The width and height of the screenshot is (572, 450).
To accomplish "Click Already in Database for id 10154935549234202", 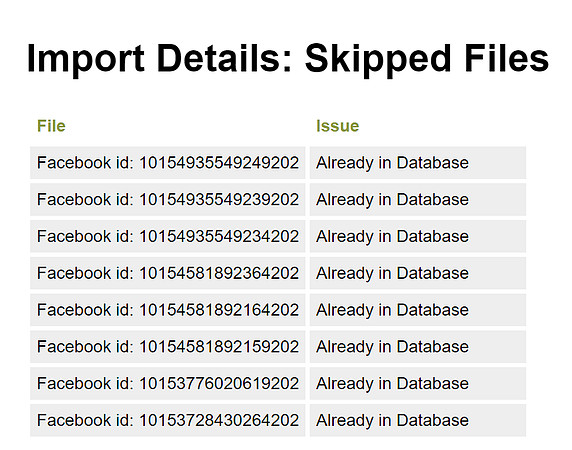I will click(x=418, y=236).
